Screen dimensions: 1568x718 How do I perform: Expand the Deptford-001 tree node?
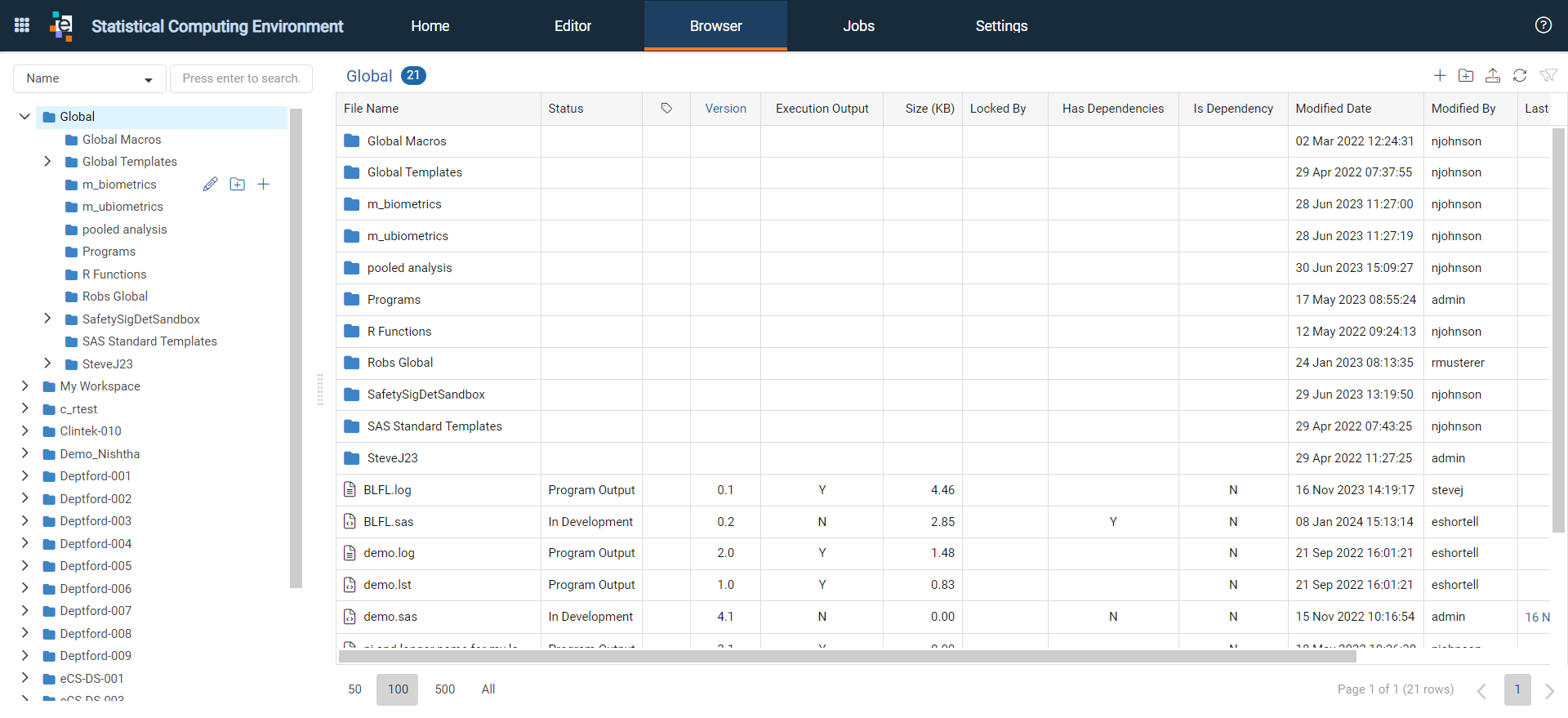pyautogui.click(x=24, y=476)
